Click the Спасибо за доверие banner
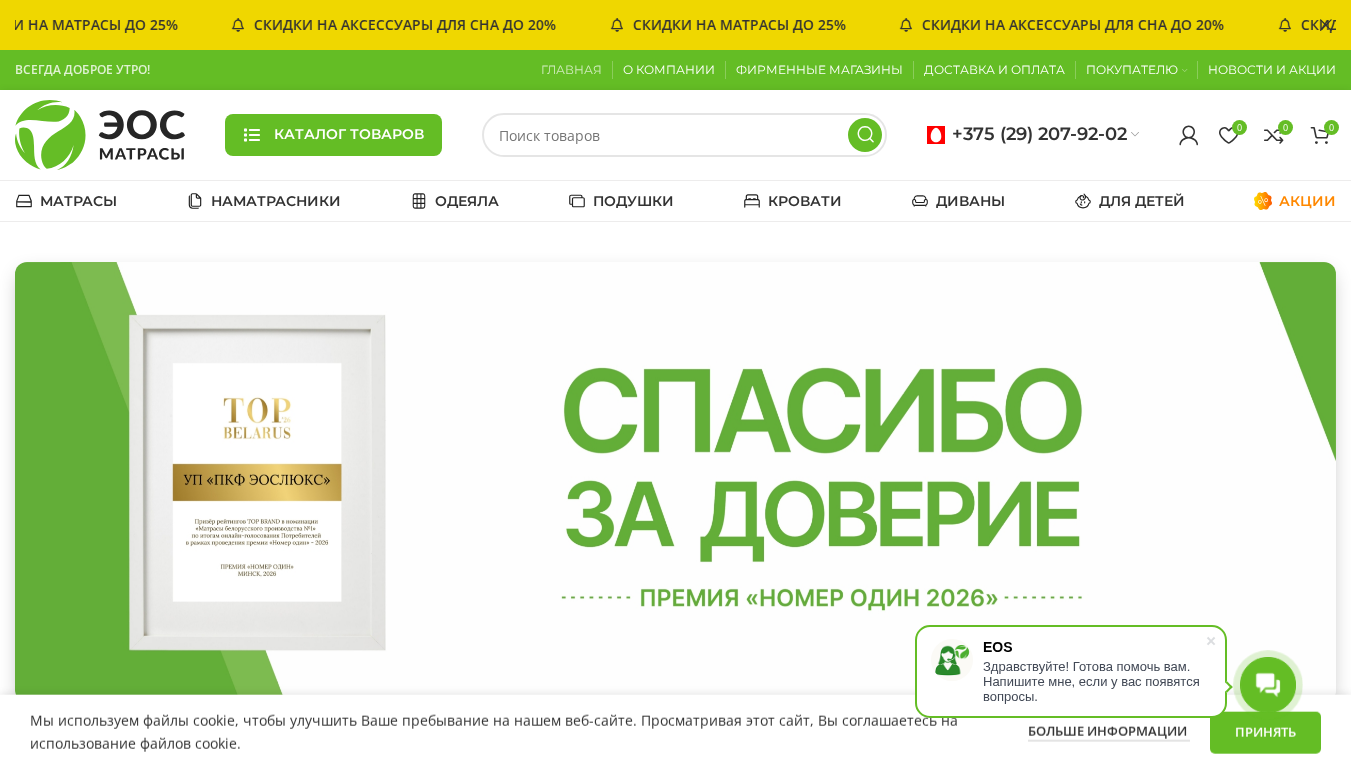 click(x=675, y=480)
